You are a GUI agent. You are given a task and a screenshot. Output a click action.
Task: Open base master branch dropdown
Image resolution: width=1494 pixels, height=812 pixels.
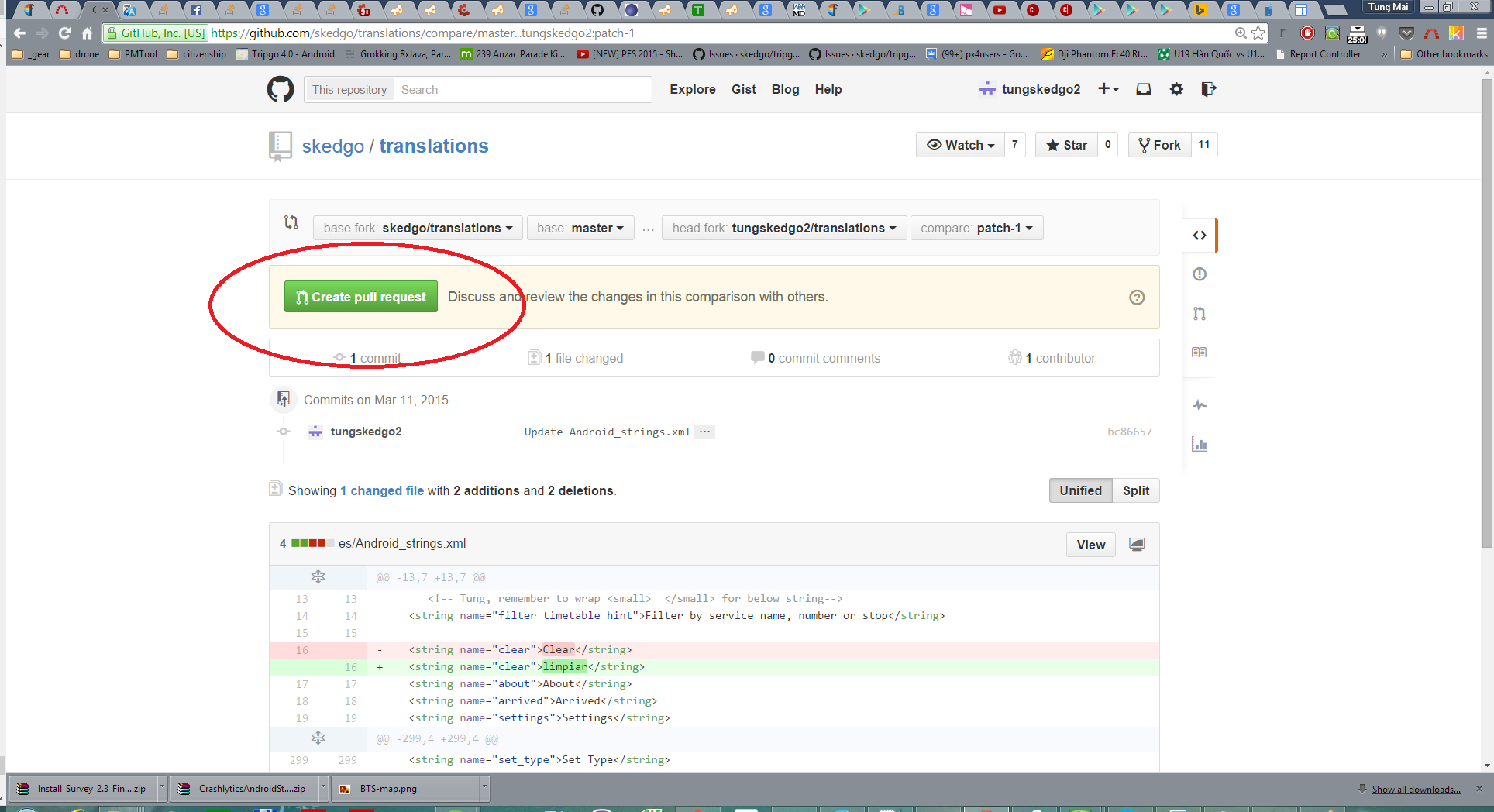[580, 228]
